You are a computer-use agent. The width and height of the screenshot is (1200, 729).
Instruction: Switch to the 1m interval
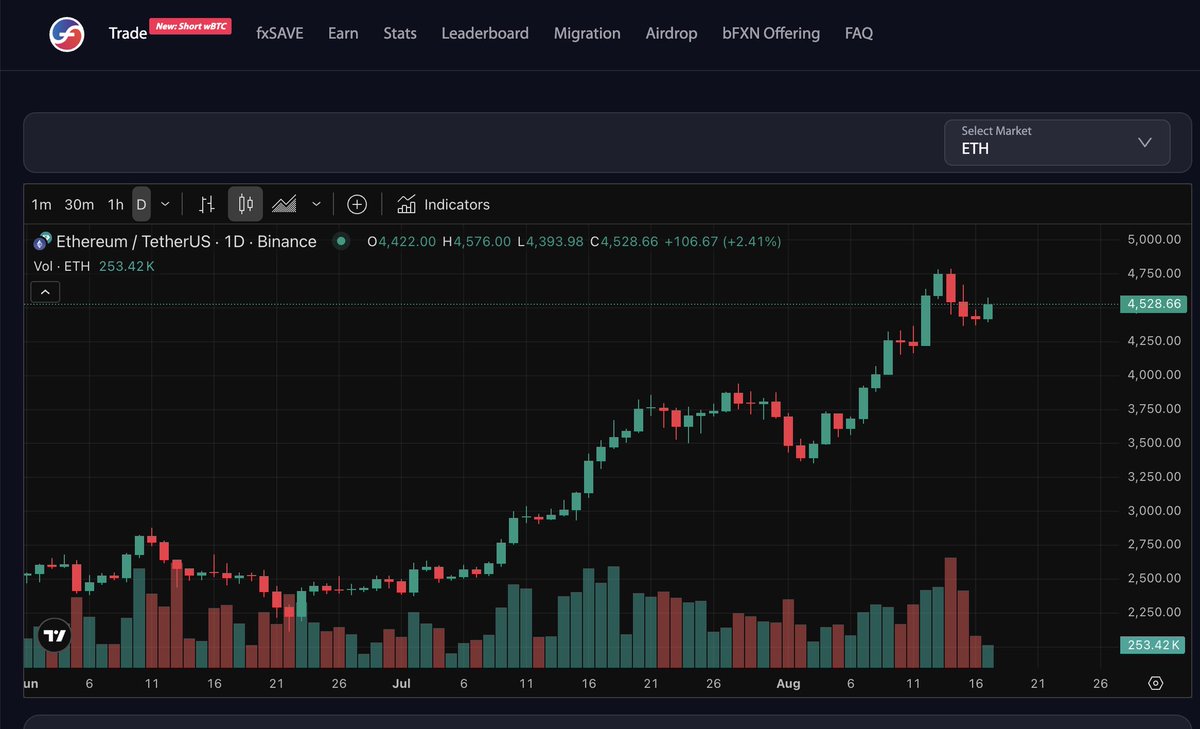41,204
